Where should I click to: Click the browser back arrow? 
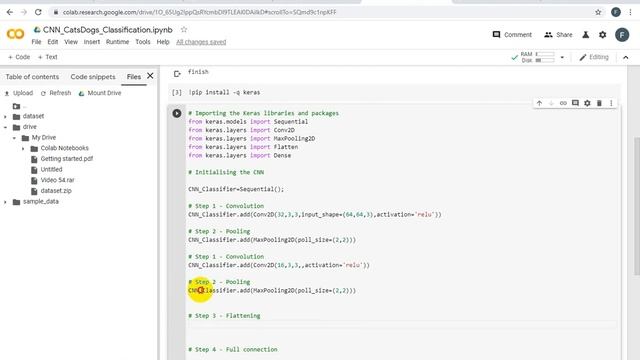pos(10,12)
